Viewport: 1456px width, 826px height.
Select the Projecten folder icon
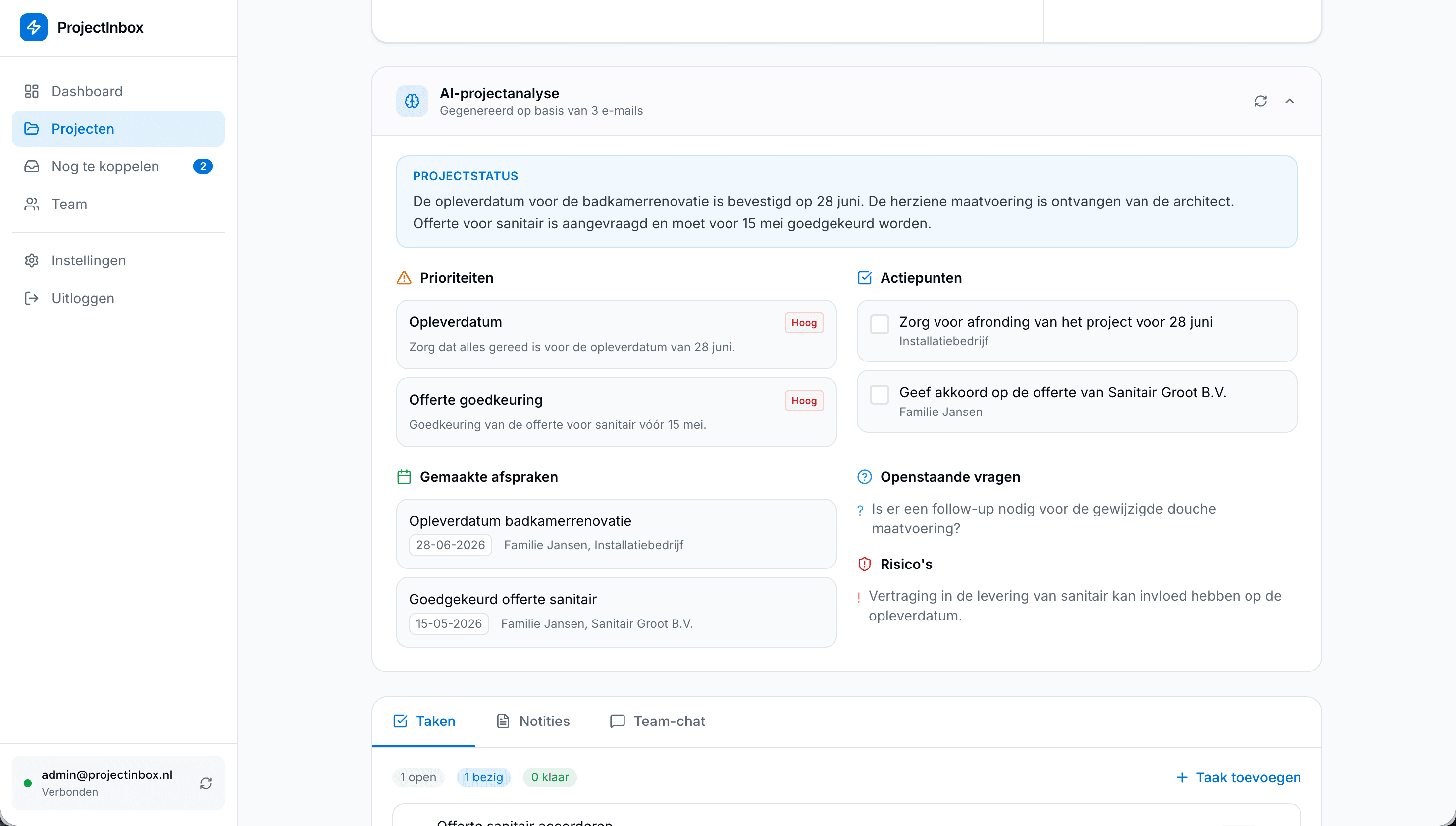[32, 128]
